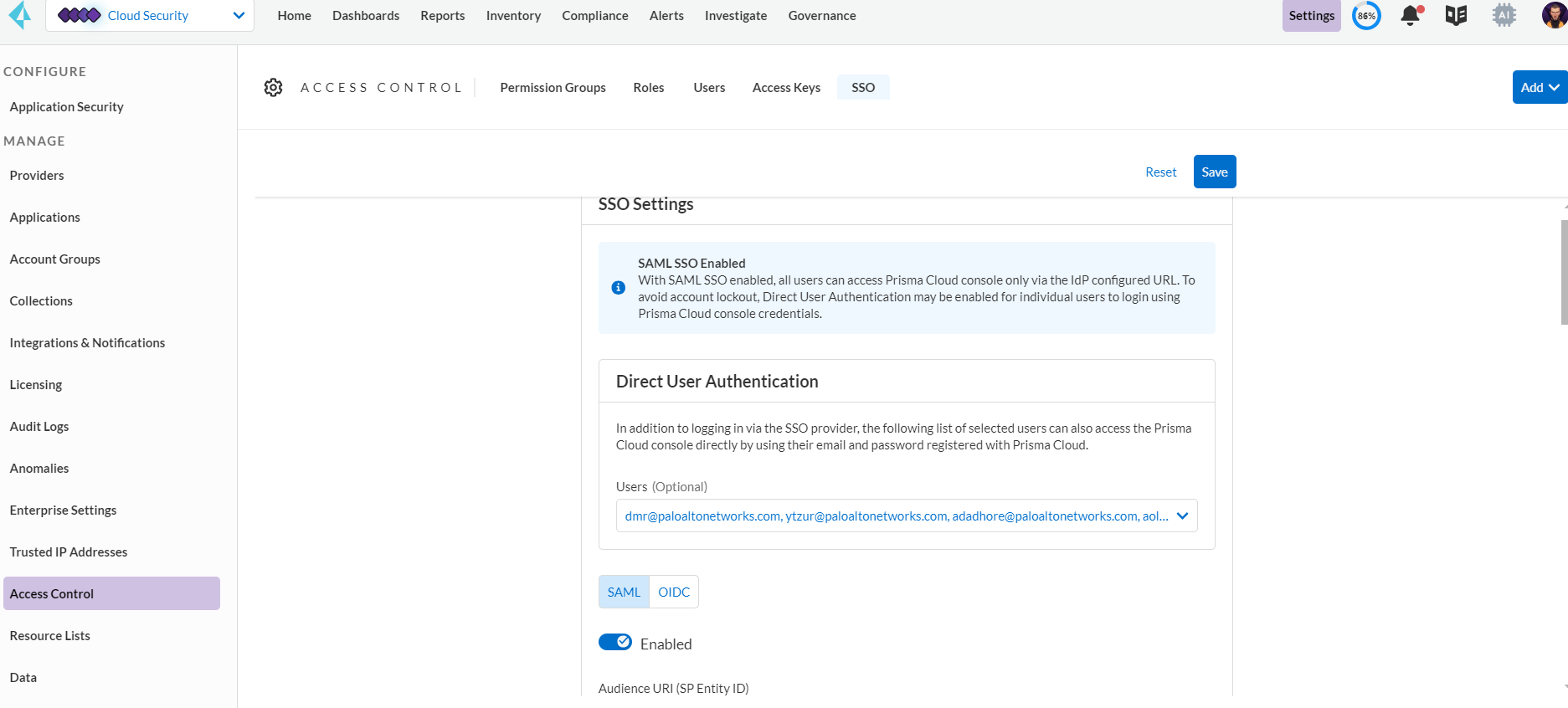Click the Settings button in top bar
The width and height of the screenshot is (1568, 708).
1312,15
